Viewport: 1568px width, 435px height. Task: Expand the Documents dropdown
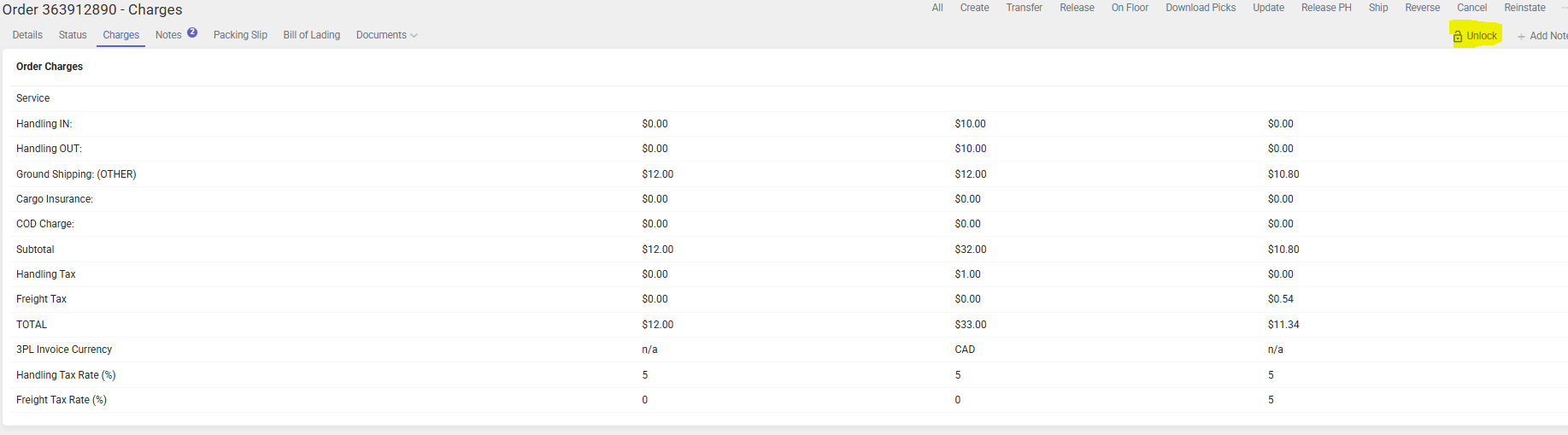pos(386,35)
